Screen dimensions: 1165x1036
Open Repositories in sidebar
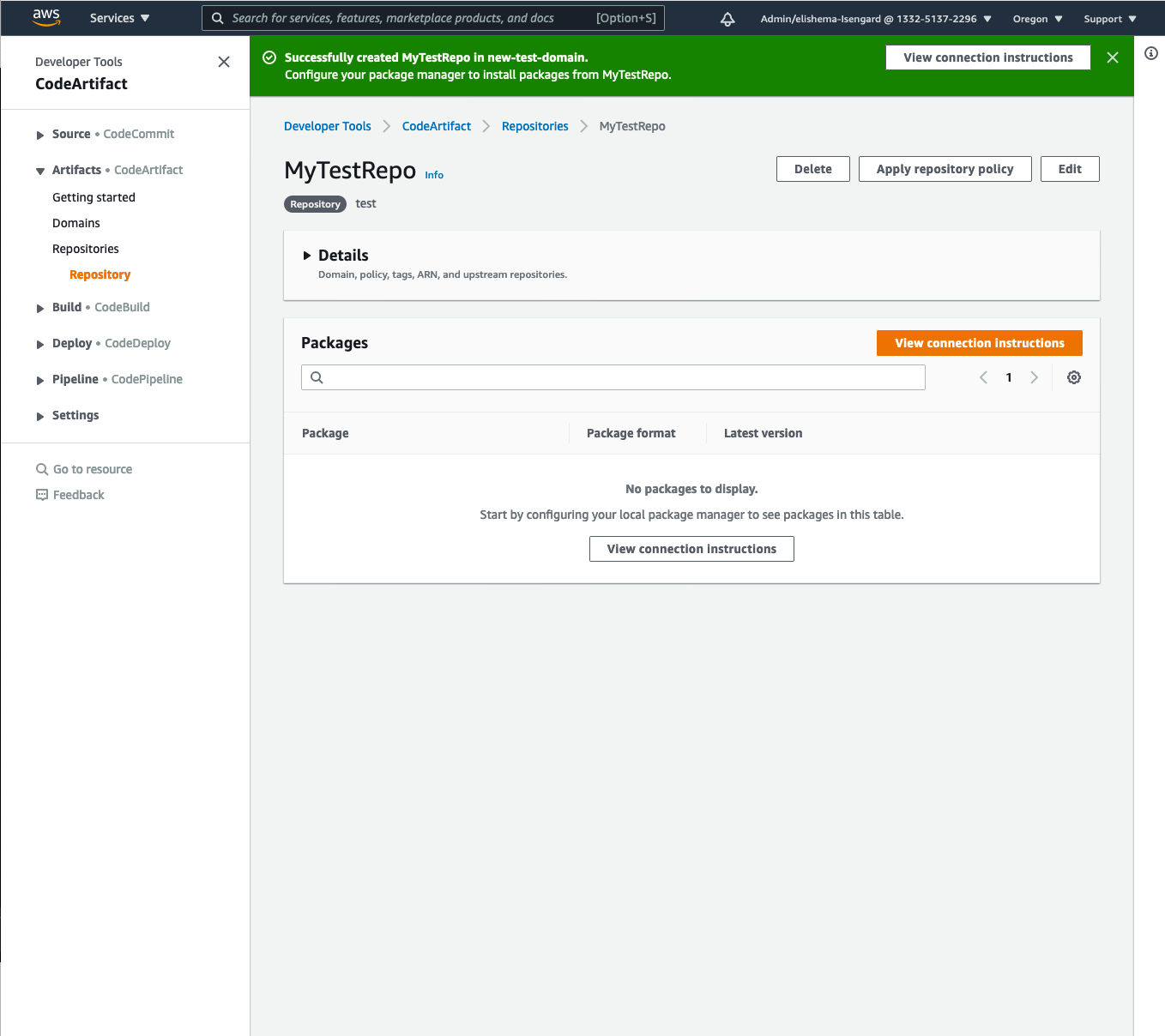tap(86, 249)
